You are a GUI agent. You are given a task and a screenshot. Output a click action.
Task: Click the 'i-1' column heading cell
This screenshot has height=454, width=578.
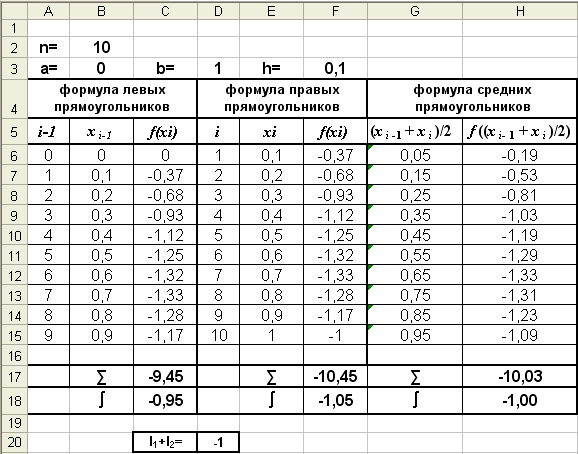tap(48, 131)
